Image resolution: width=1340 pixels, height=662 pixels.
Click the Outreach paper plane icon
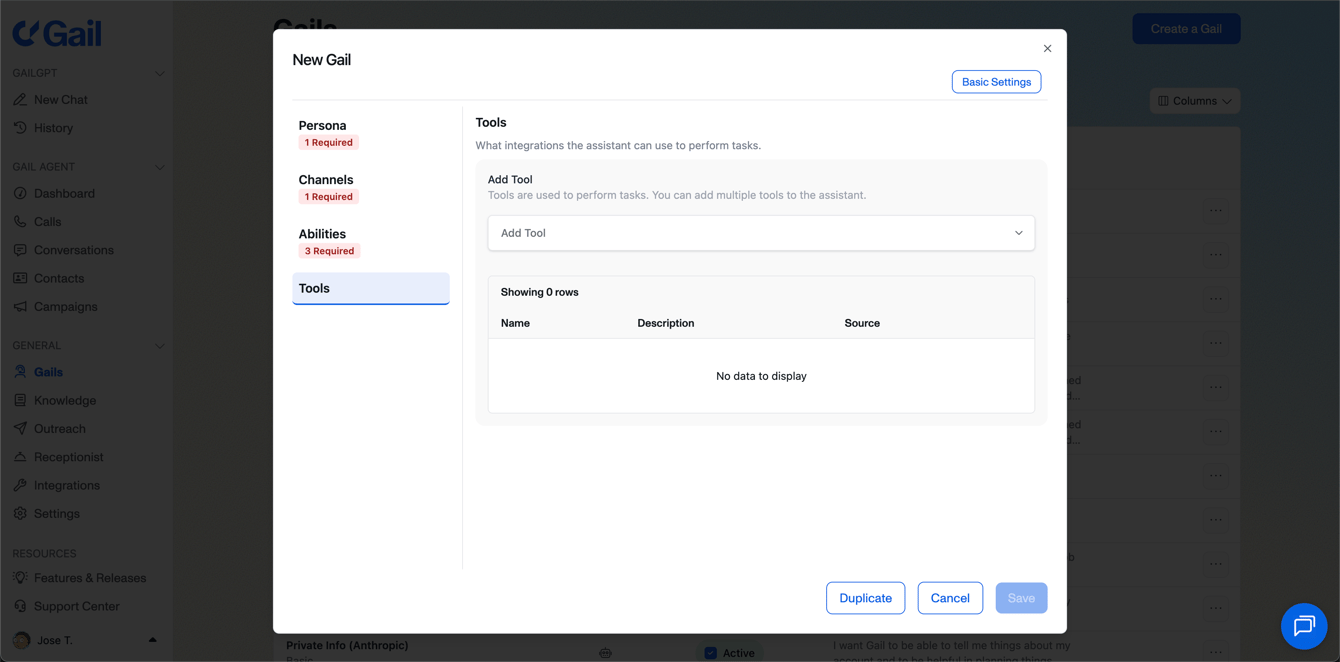coord(20,428)
